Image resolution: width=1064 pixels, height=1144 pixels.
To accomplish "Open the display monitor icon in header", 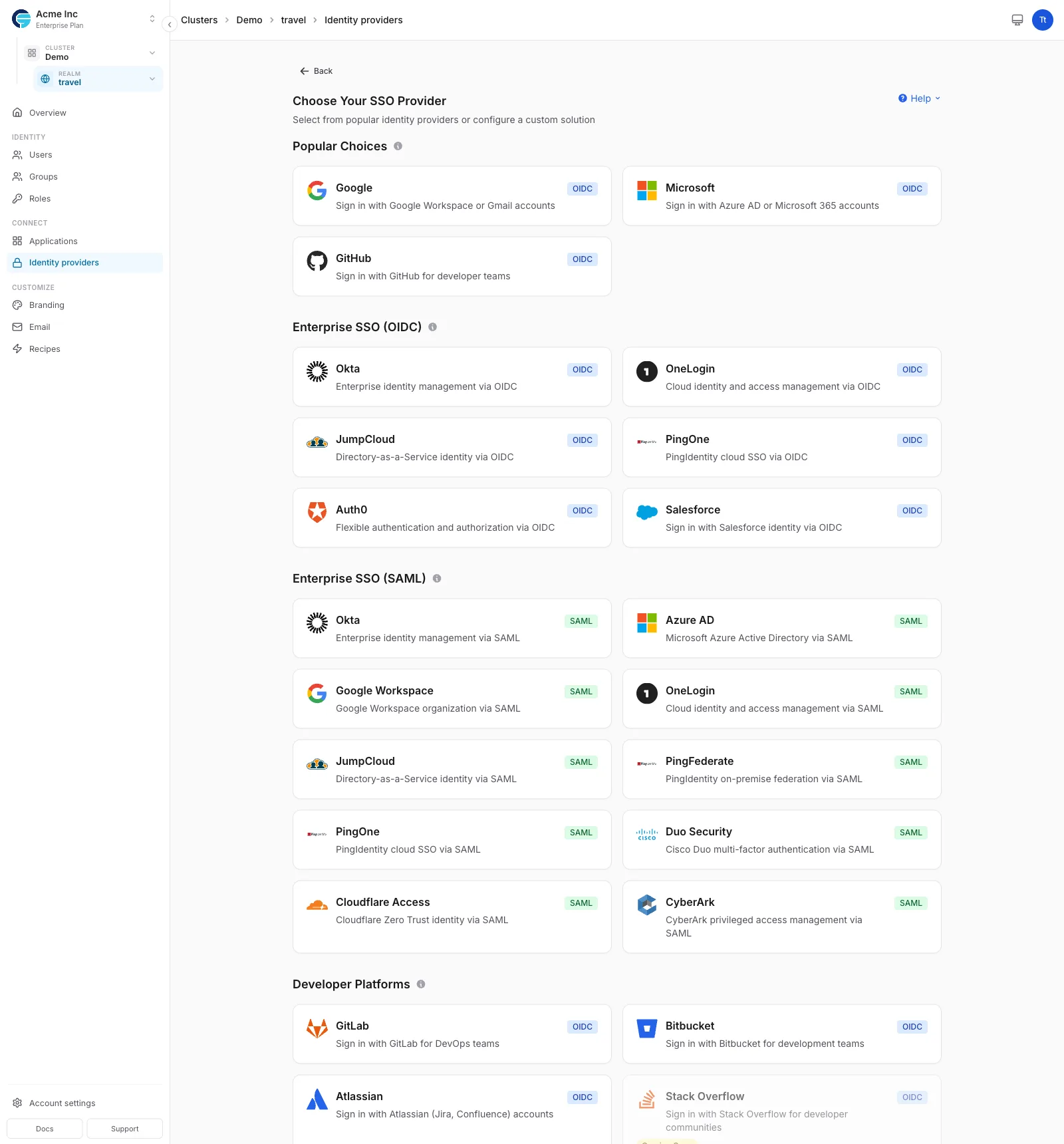I will click(x=1017, y=20).
